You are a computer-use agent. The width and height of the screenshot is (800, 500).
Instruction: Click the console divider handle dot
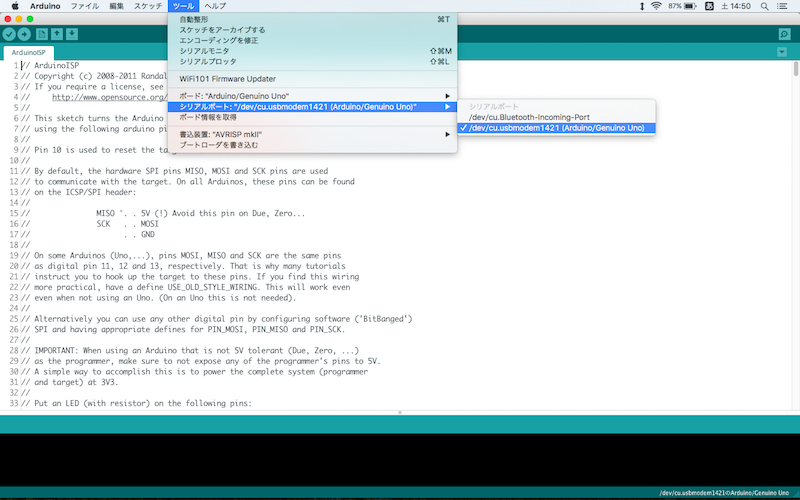click(x=400, y=412)
